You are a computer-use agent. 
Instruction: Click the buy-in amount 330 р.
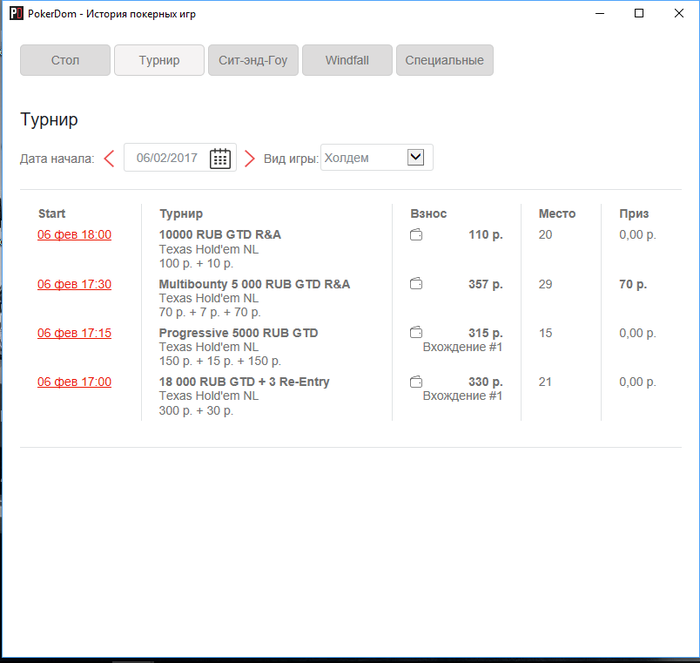[486, 382]
